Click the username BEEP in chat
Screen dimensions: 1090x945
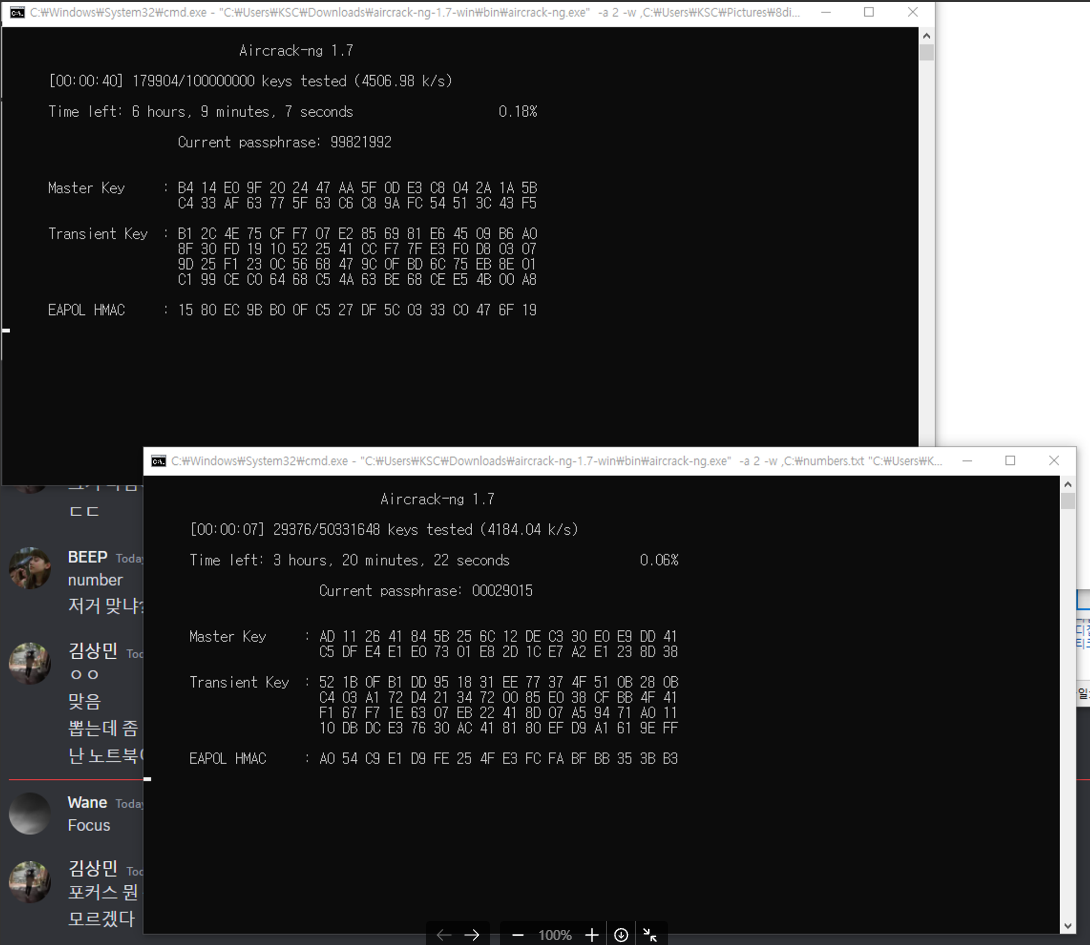88,558
